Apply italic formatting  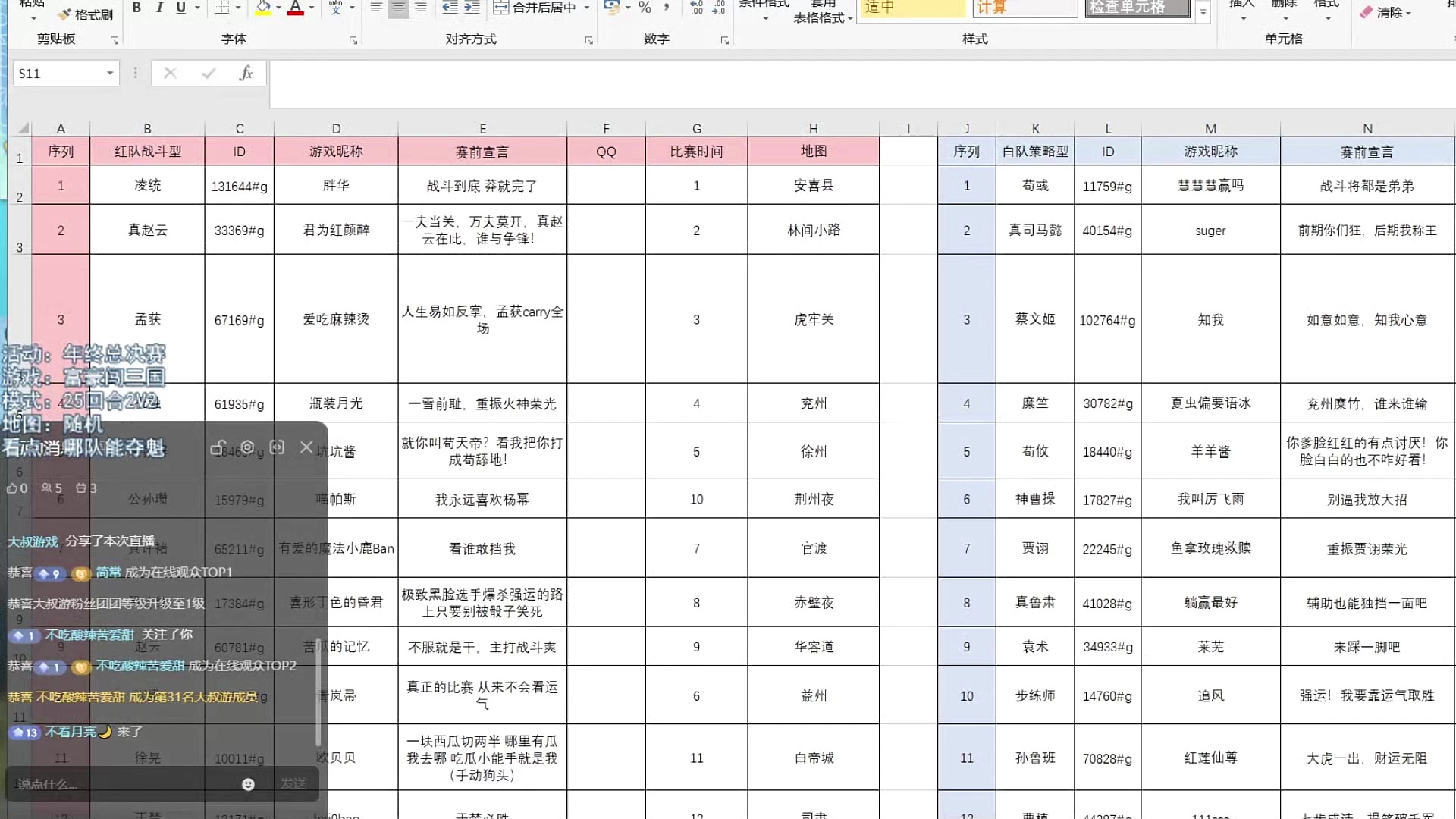coord(159,8)
